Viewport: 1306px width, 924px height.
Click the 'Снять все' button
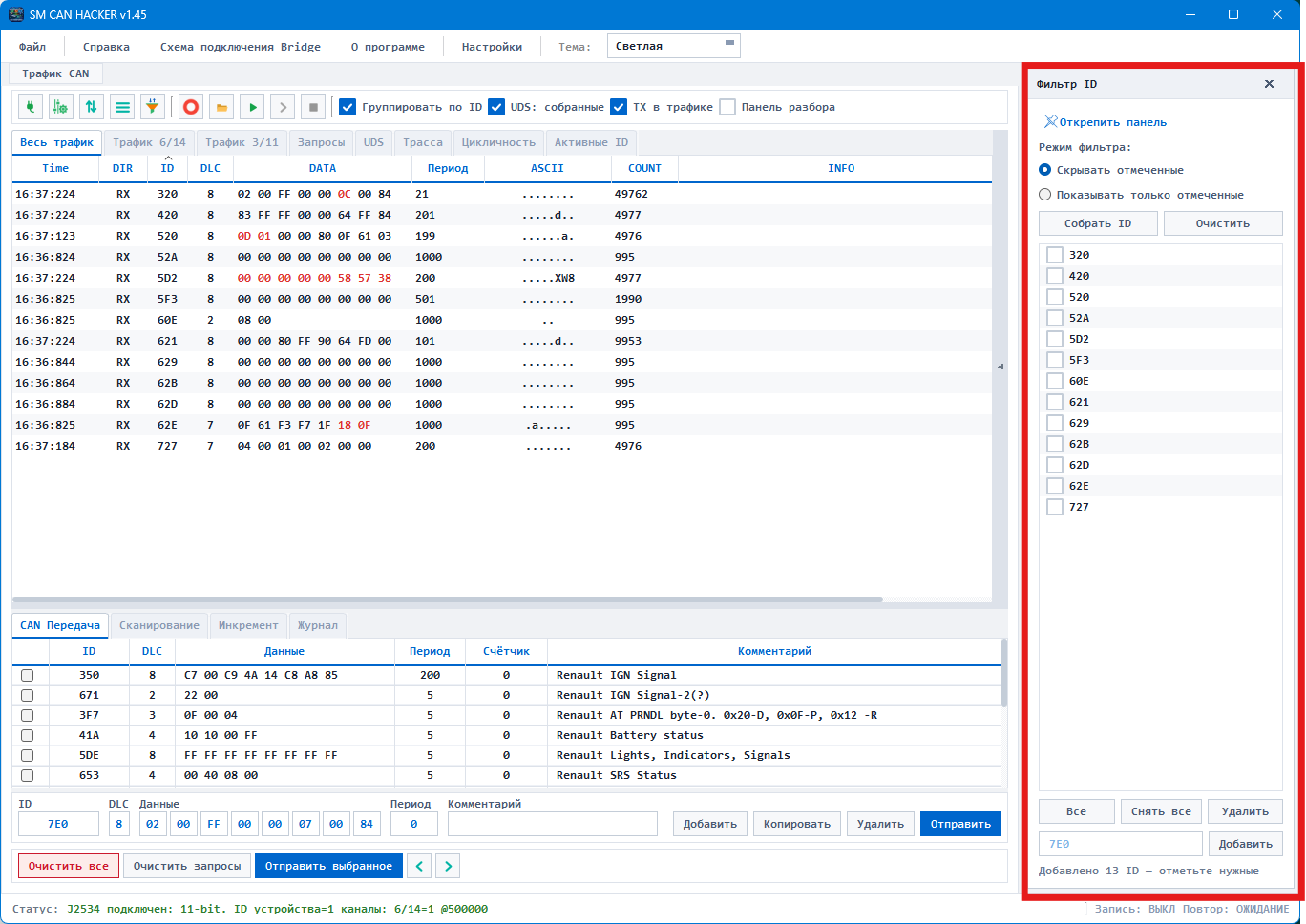(1161, 811)
